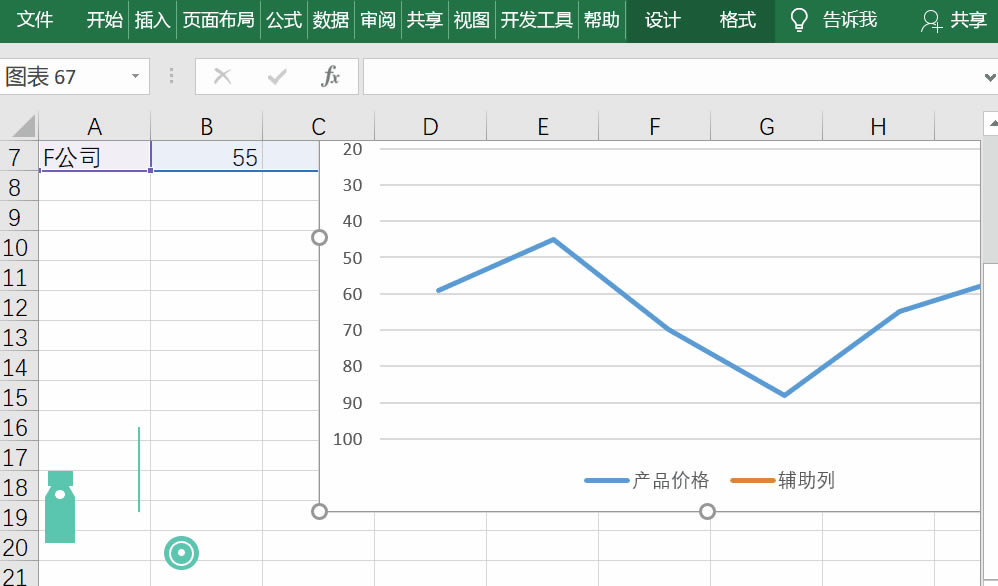Open the 开发工具 ribbon tab
Image resolution: width=998 pixels, height=586 pixels.
pos(536,19)
